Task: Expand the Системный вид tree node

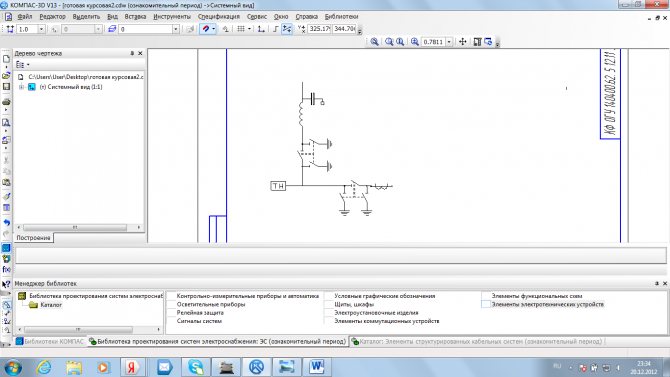Action: (21, 87)
